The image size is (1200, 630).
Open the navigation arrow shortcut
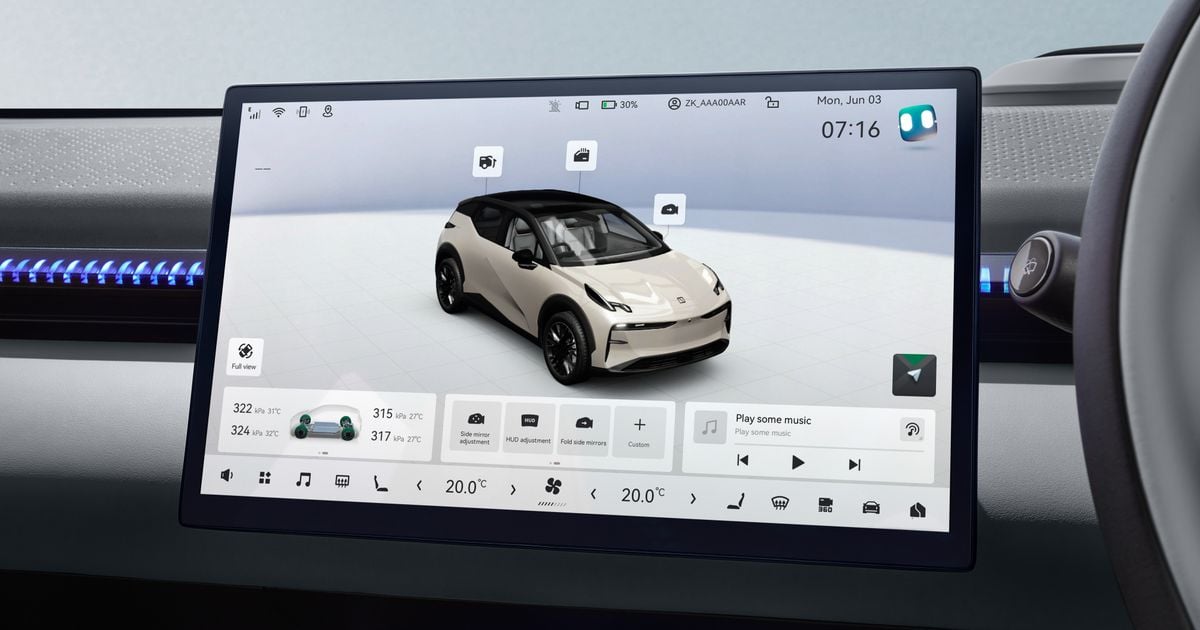coord(914,375)
